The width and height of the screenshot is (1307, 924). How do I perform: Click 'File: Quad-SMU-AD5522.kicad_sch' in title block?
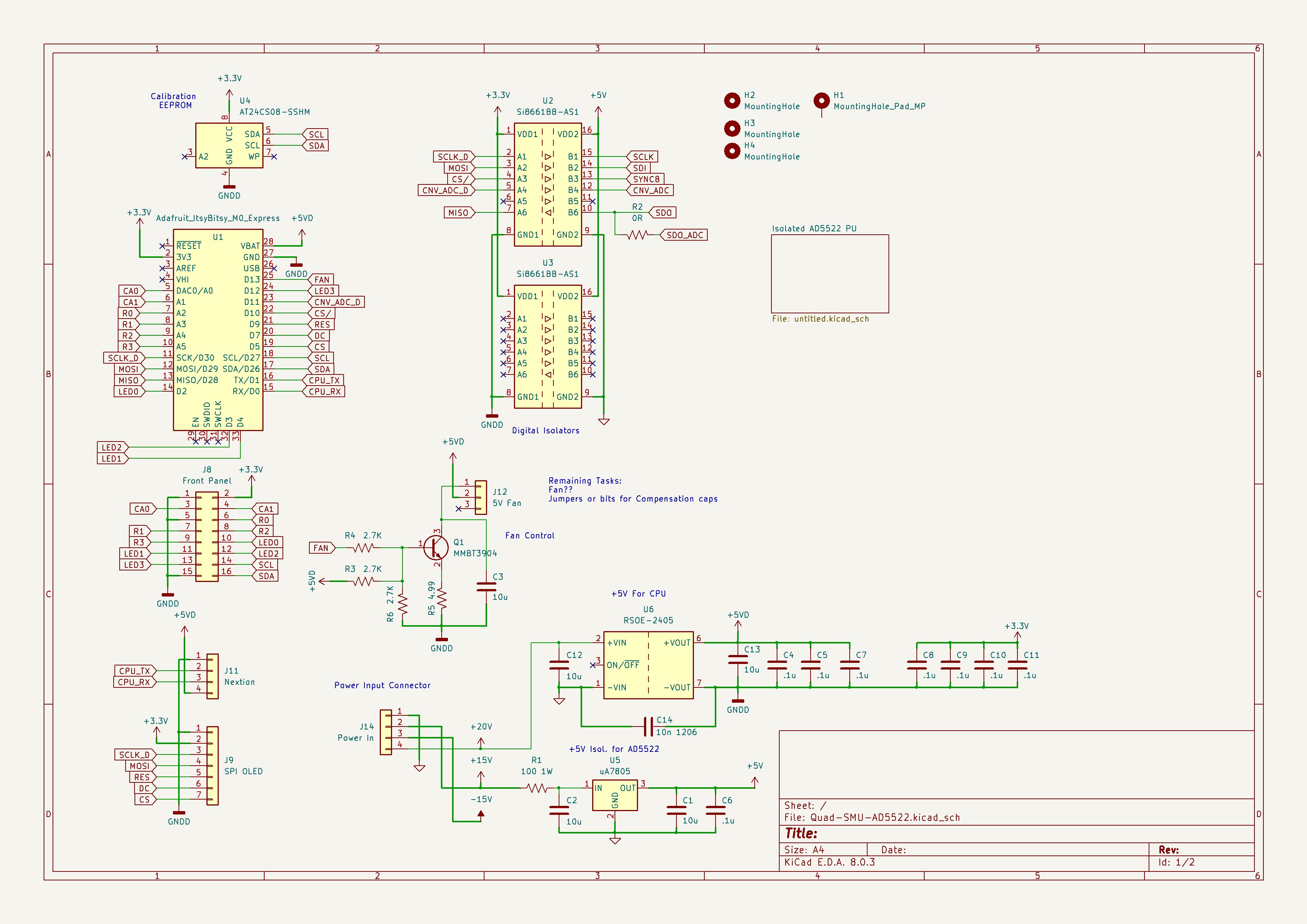pyautogui.click(x=872, y=817)
